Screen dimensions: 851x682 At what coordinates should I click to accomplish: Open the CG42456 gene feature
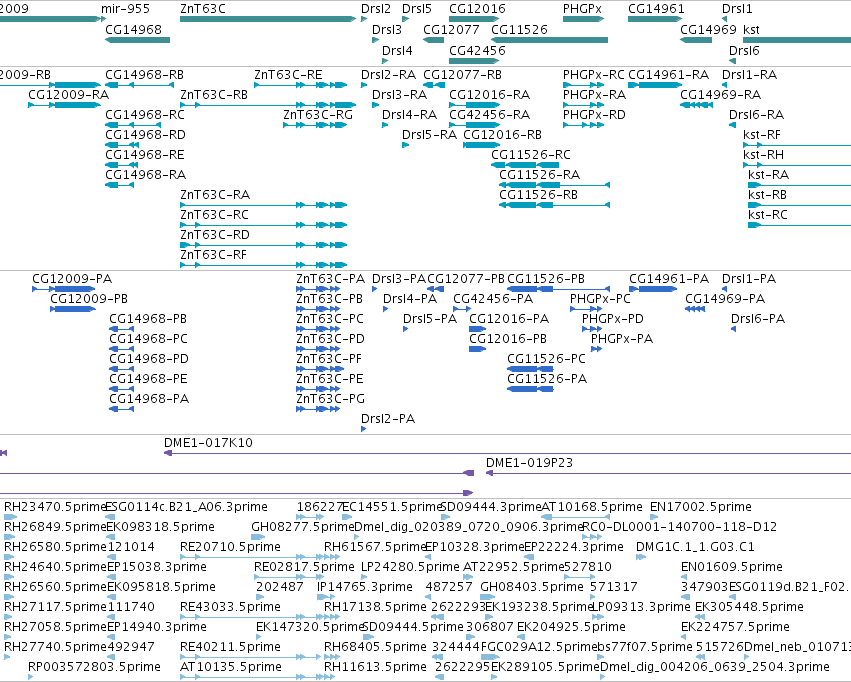(474, 61)
